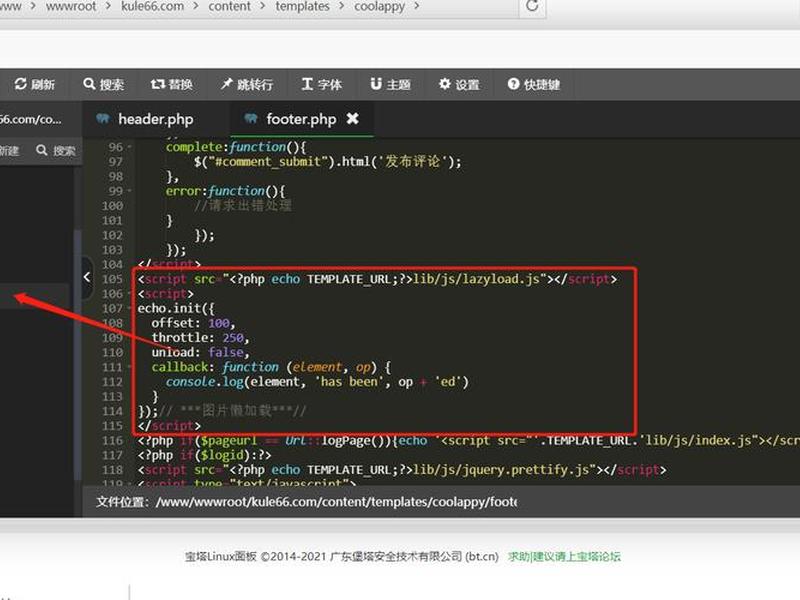800x600 pixels.
Task: Show the 快捷键 shortcuts help
Action: coord(534,84)
